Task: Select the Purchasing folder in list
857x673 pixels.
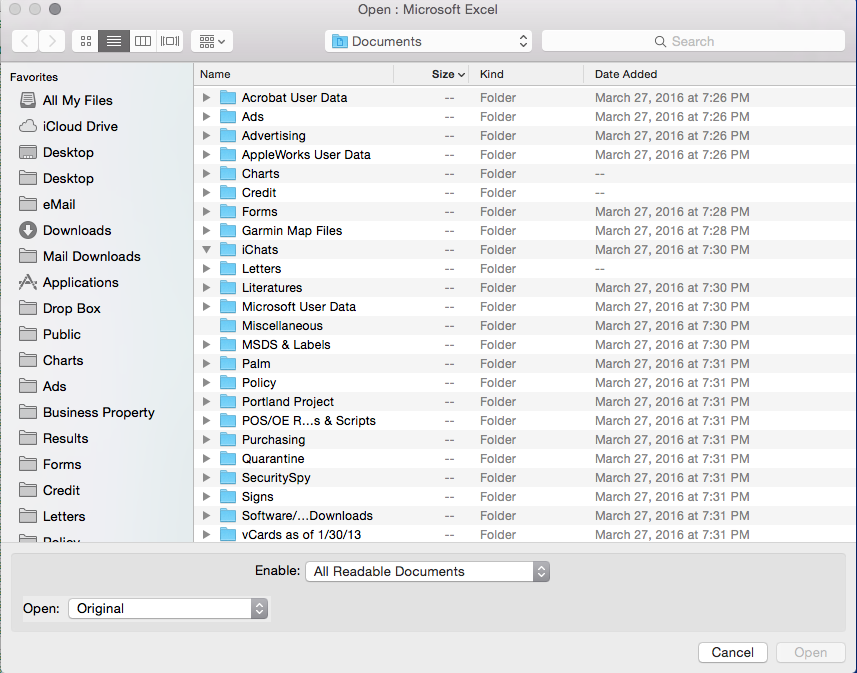Action: [x=525, y=440]
